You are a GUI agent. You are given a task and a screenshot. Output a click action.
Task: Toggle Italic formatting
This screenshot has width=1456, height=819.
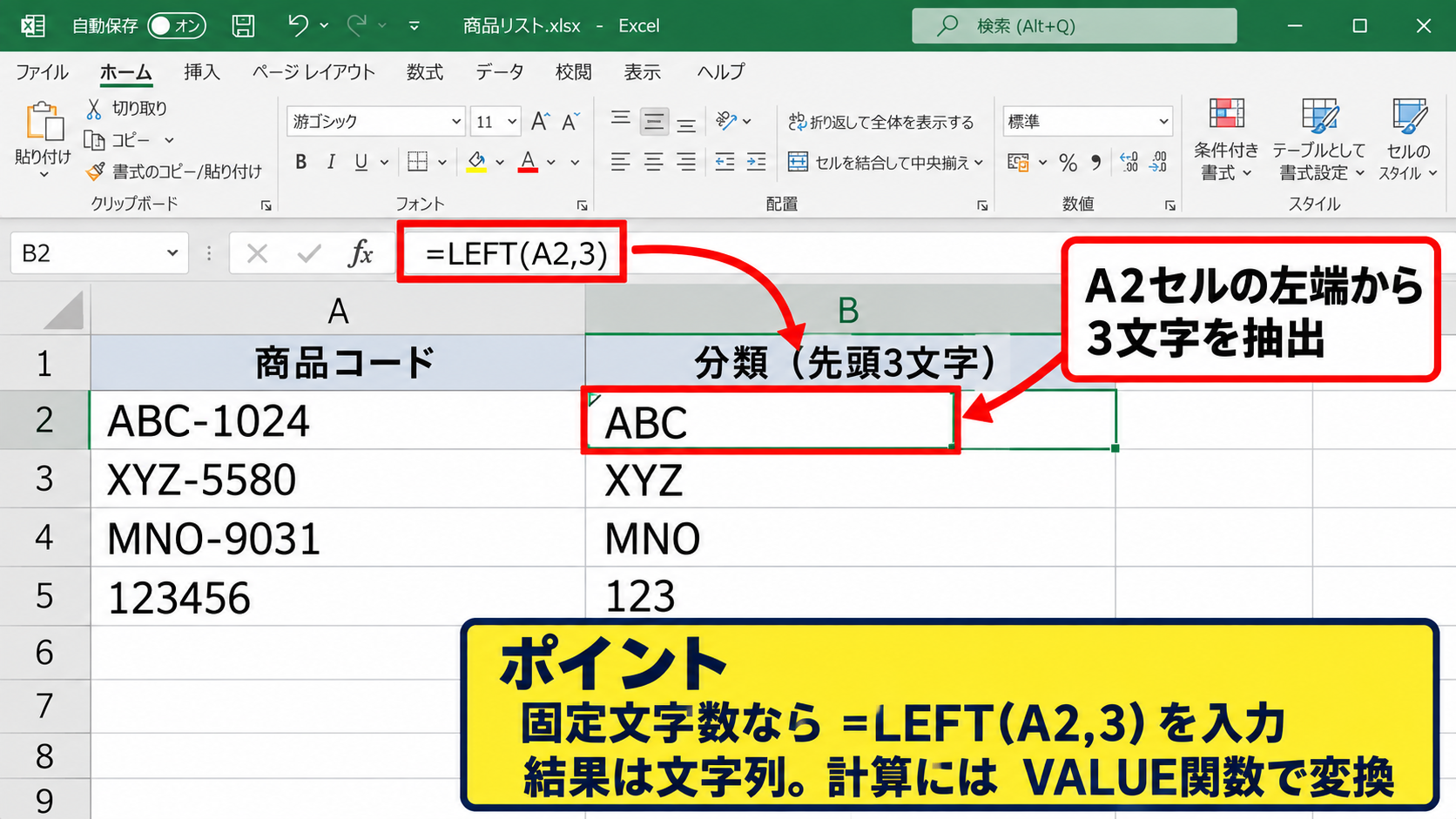[x=331, y=162]
